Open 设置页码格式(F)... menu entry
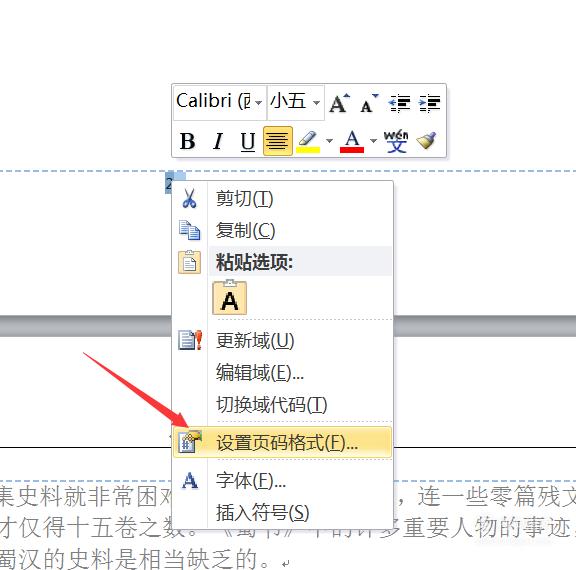The width and height of the screenshot is (576, 570). 282,442
